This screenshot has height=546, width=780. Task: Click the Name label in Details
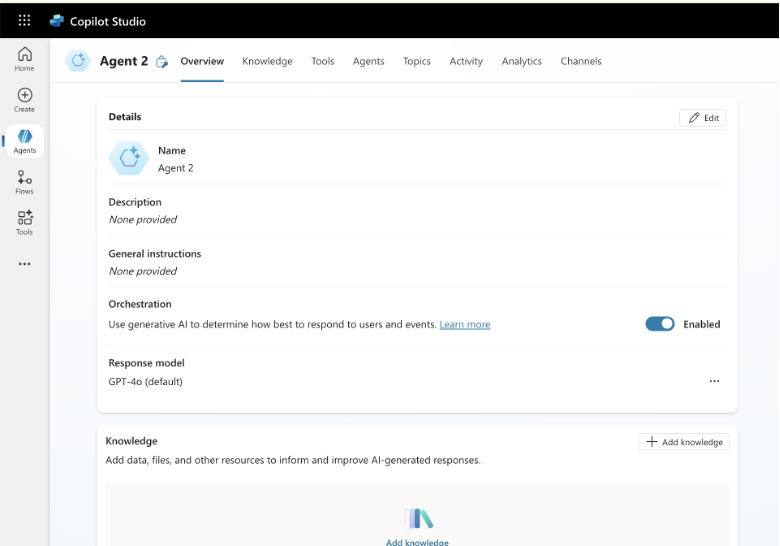tap(172, 150)
